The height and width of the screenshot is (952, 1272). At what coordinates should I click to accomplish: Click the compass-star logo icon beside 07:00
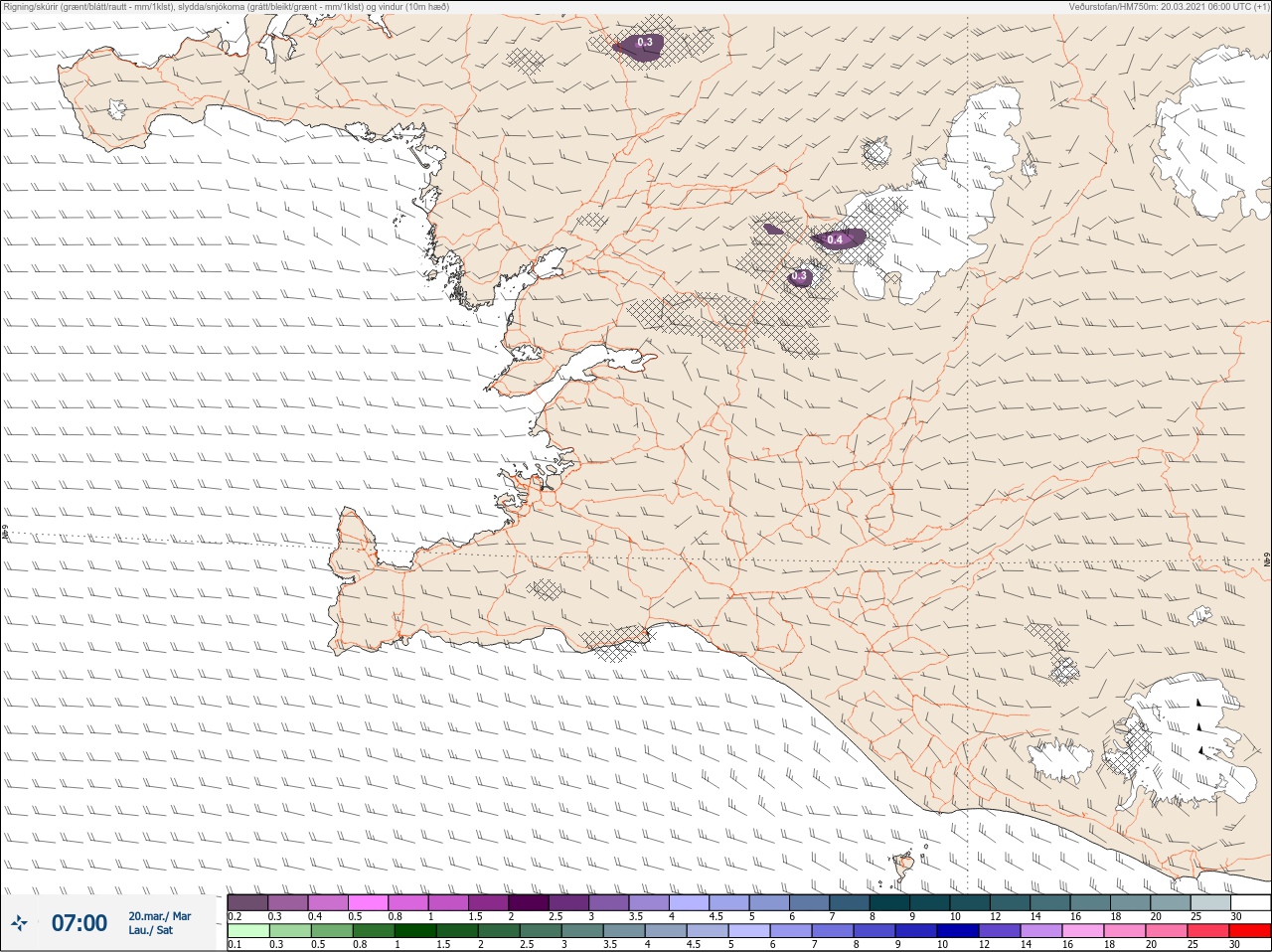(19, 923)
